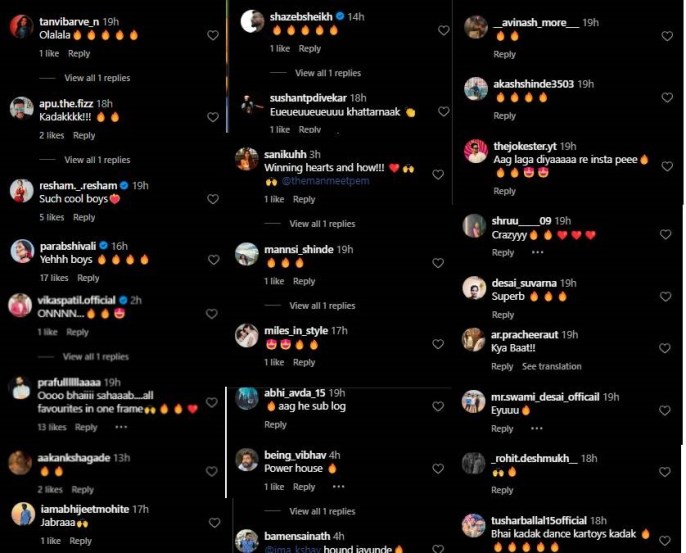The height and width of the screenshot is (553, 686).
Task: Like tanvibarve_n's Olalala comment
Action: click(213, 35)
